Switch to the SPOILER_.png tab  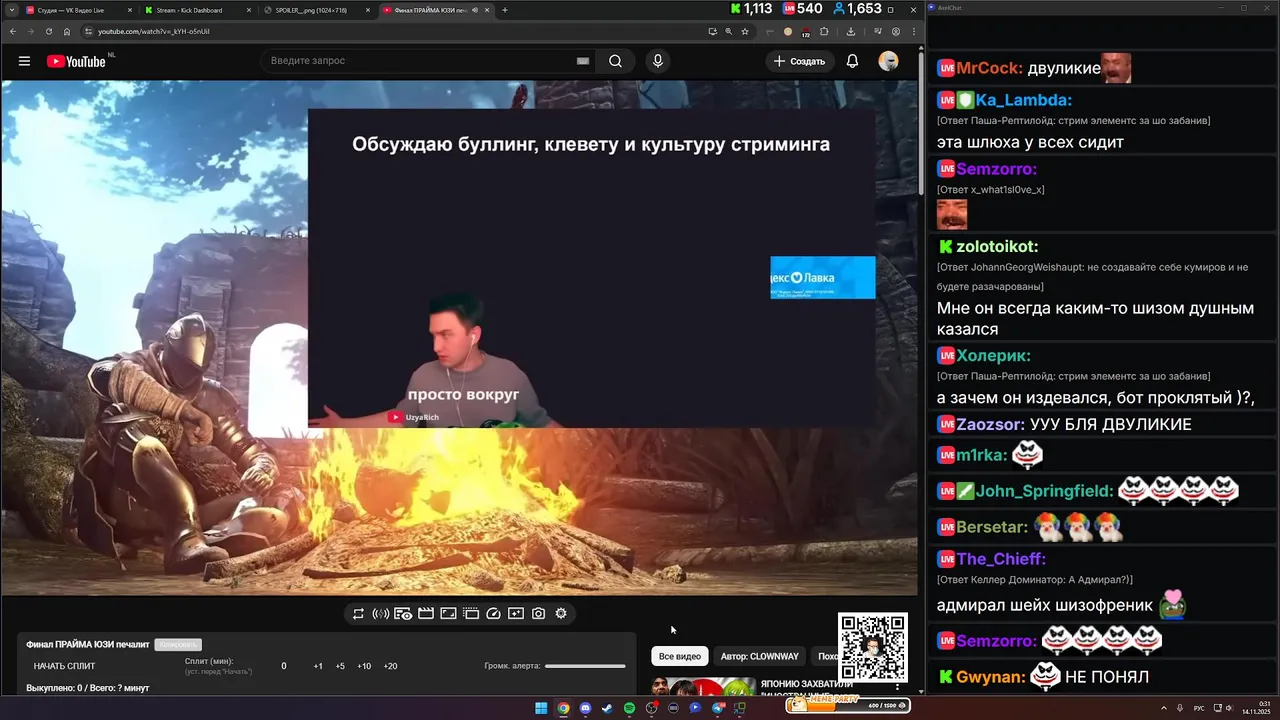click(316, 10)
